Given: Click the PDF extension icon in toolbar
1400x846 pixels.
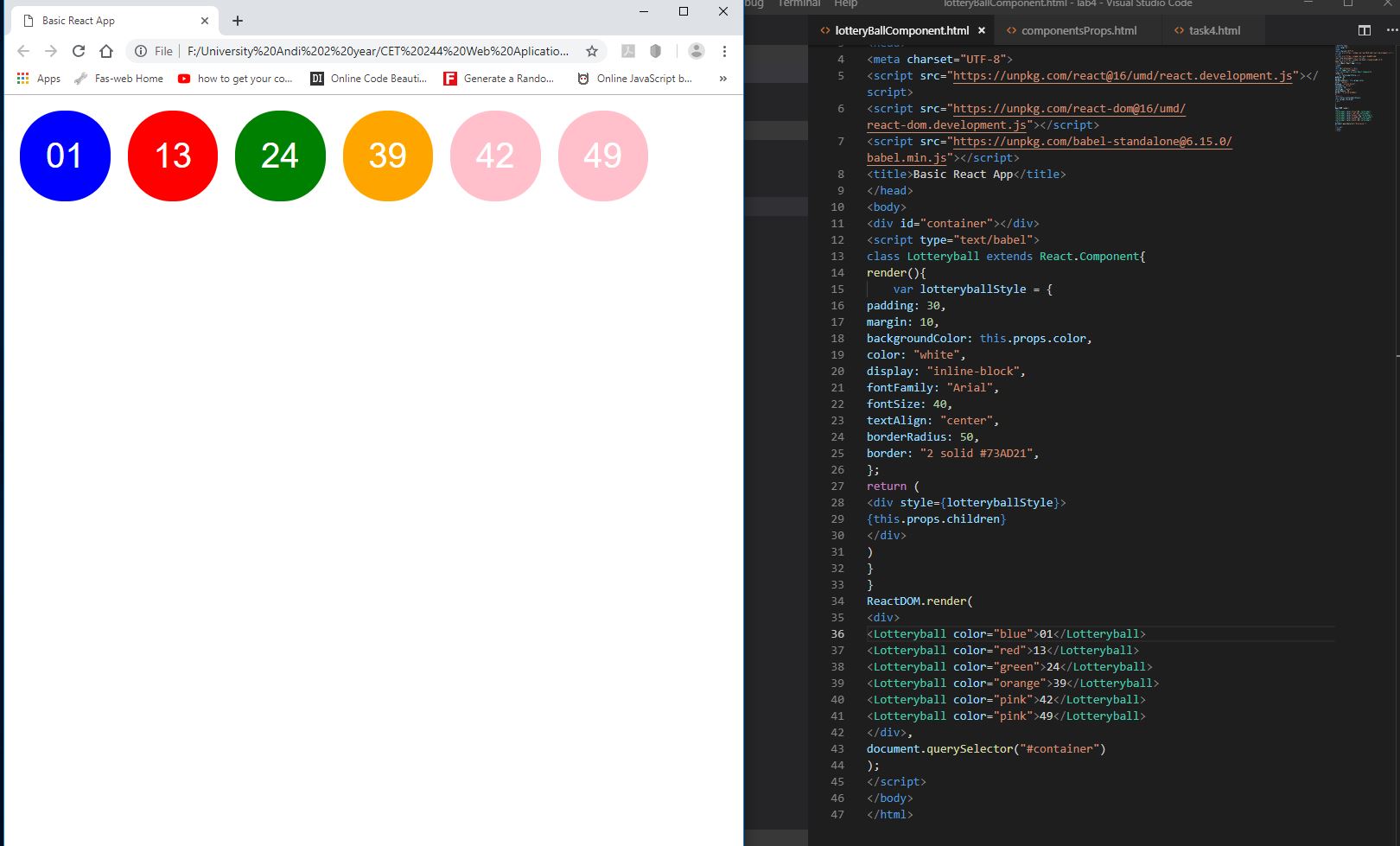Looking at the screenshot, I should [x=628, y=51].
